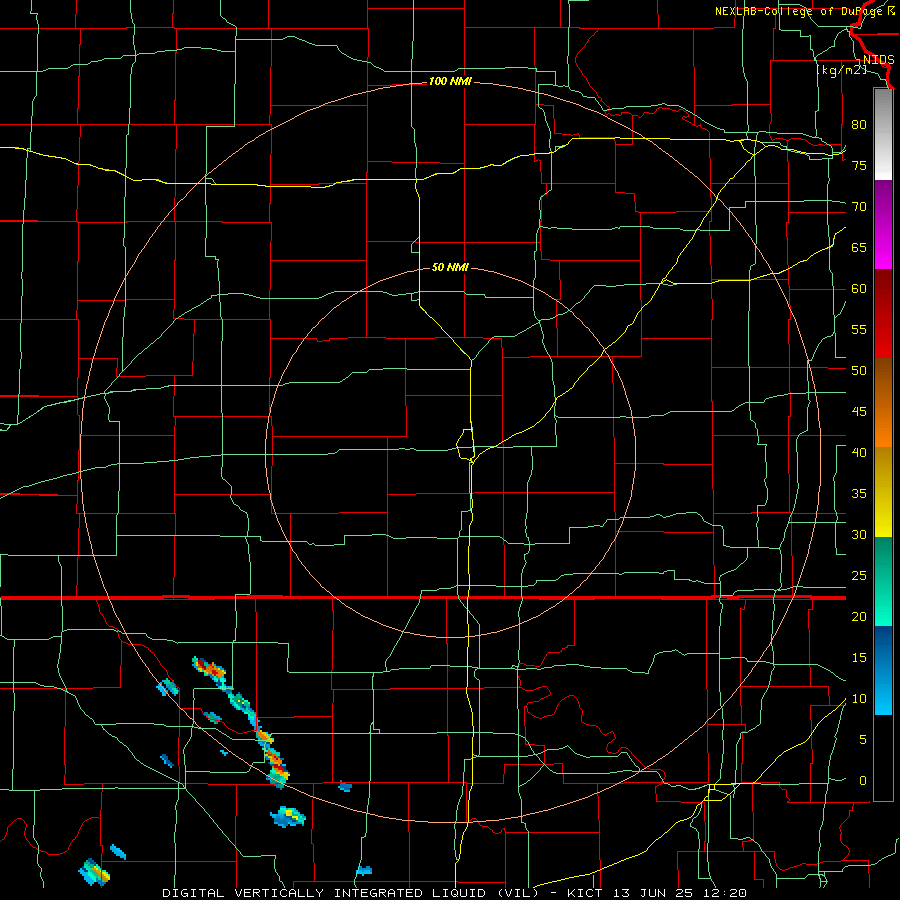The image size is (900, 900).
Task: Click the legend value 20
Action: [x=859, y=616]
